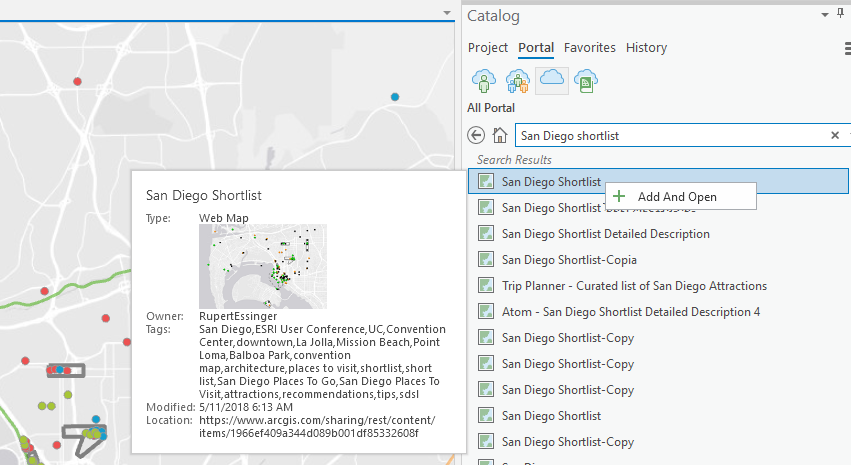Click the Search Results heading
This screenshot has height=465, width=851.
(x=514, y=160)
